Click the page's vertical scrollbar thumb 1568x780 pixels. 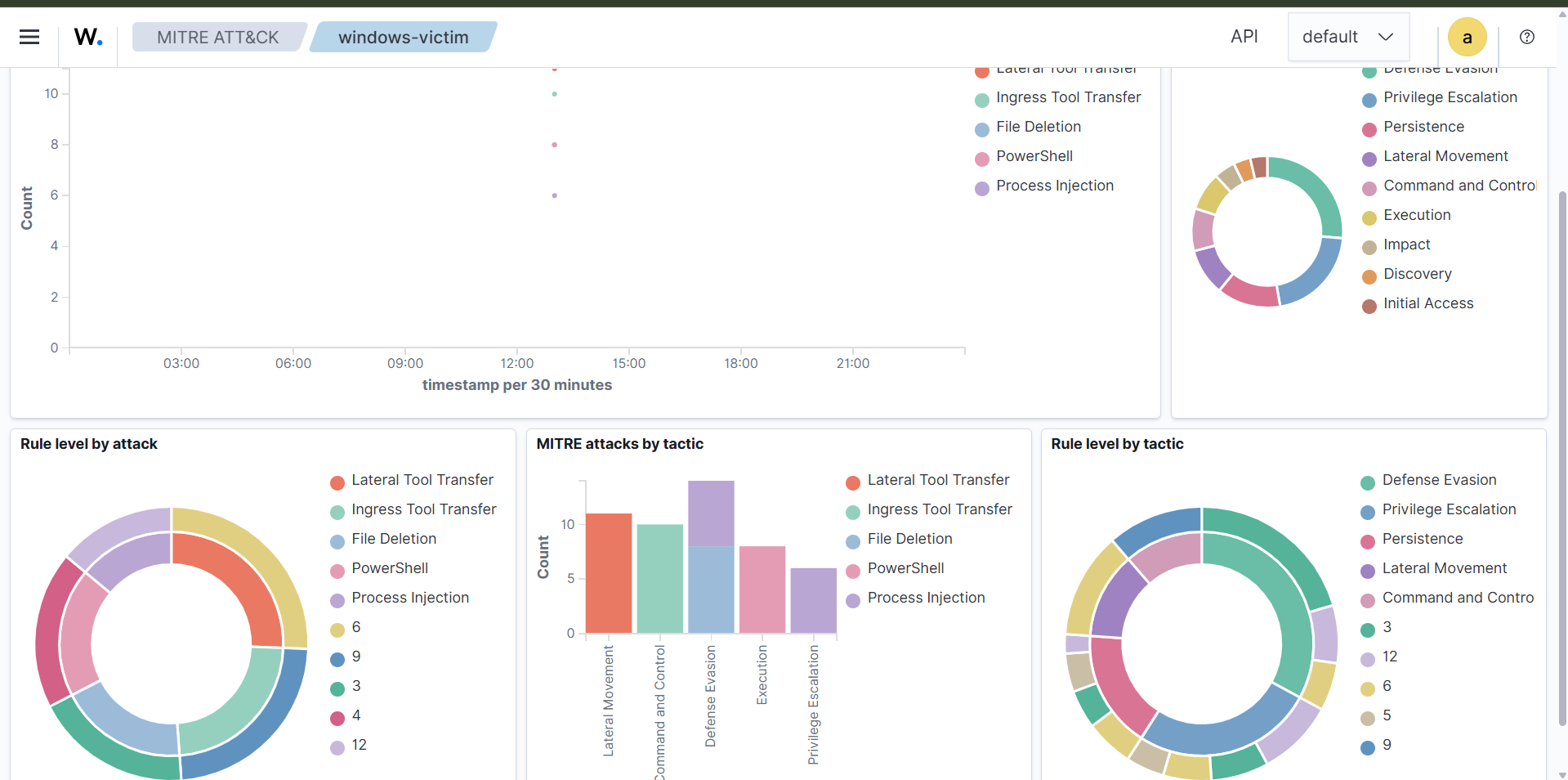[x=1563, y=458]
